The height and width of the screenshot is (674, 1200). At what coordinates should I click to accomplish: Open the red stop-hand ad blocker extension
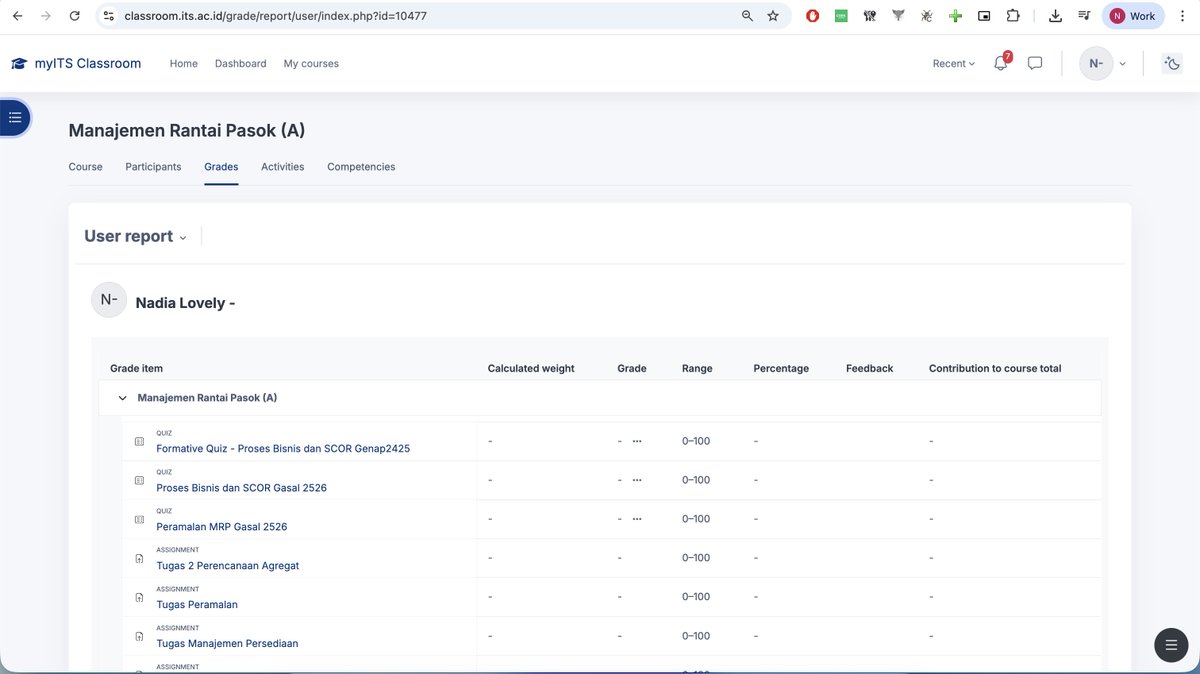(x=813, y=16)
